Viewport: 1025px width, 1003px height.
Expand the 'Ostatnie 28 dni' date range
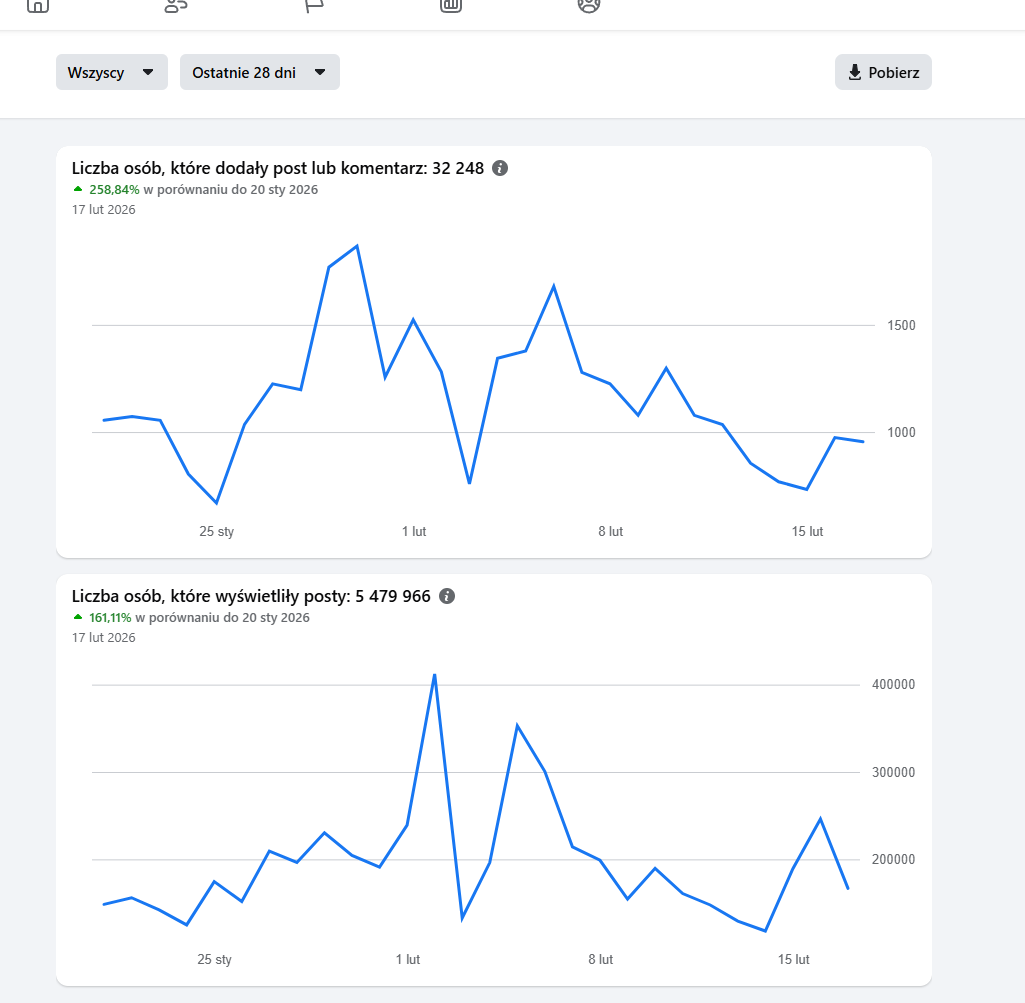(259, 72)
